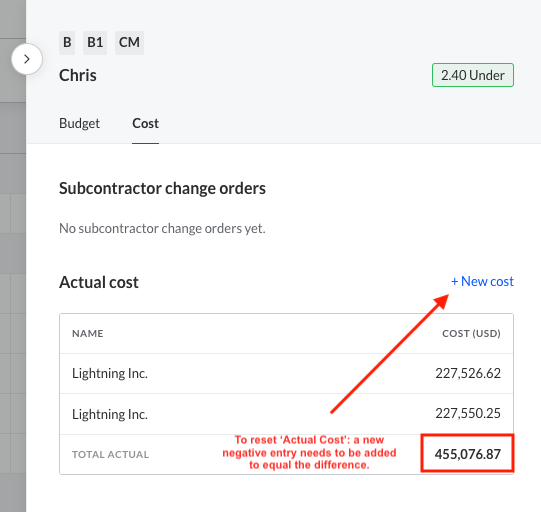Click the Chris item title
Image resolution: width=541 pixels, height=512 pixels.
click(78, 75)
